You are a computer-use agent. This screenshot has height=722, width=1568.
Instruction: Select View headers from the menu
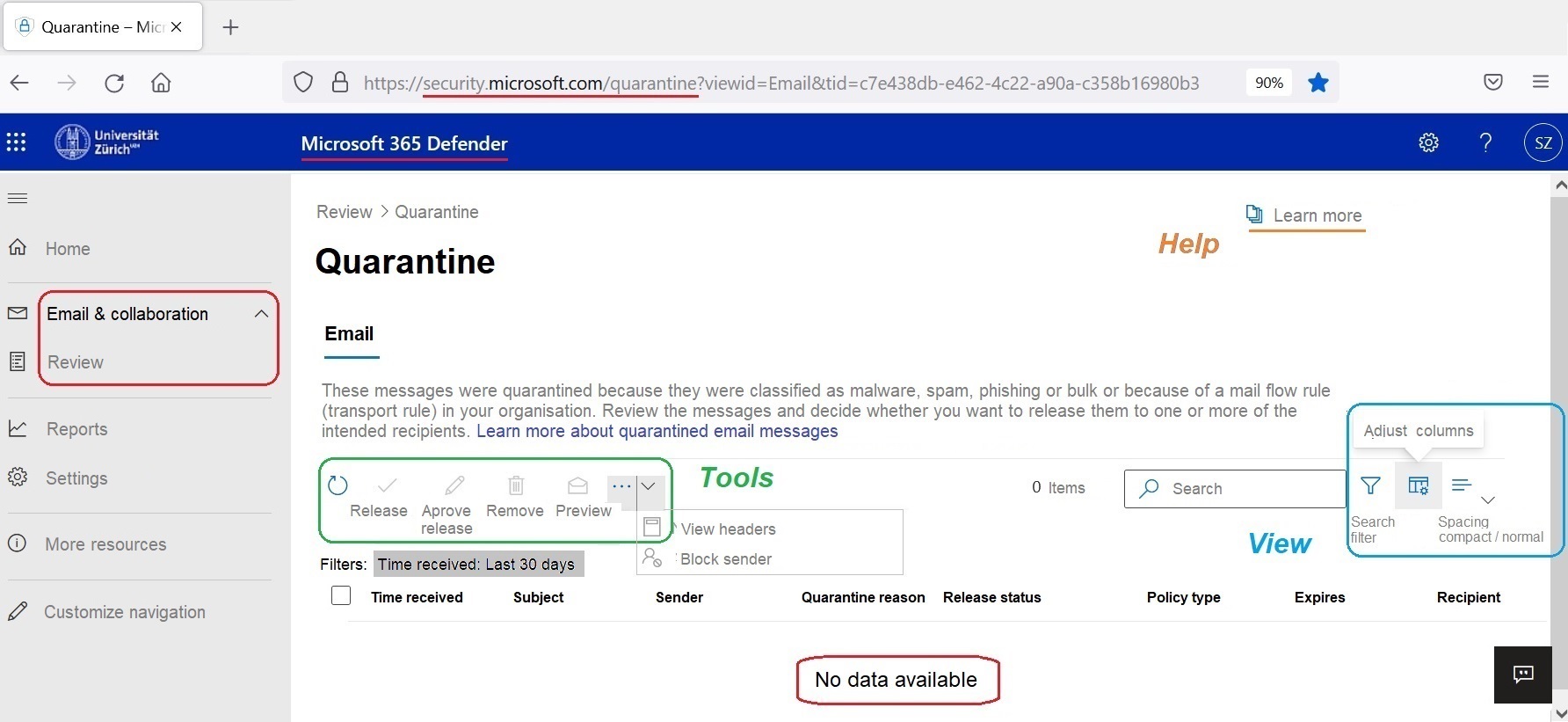coord(728,529)
